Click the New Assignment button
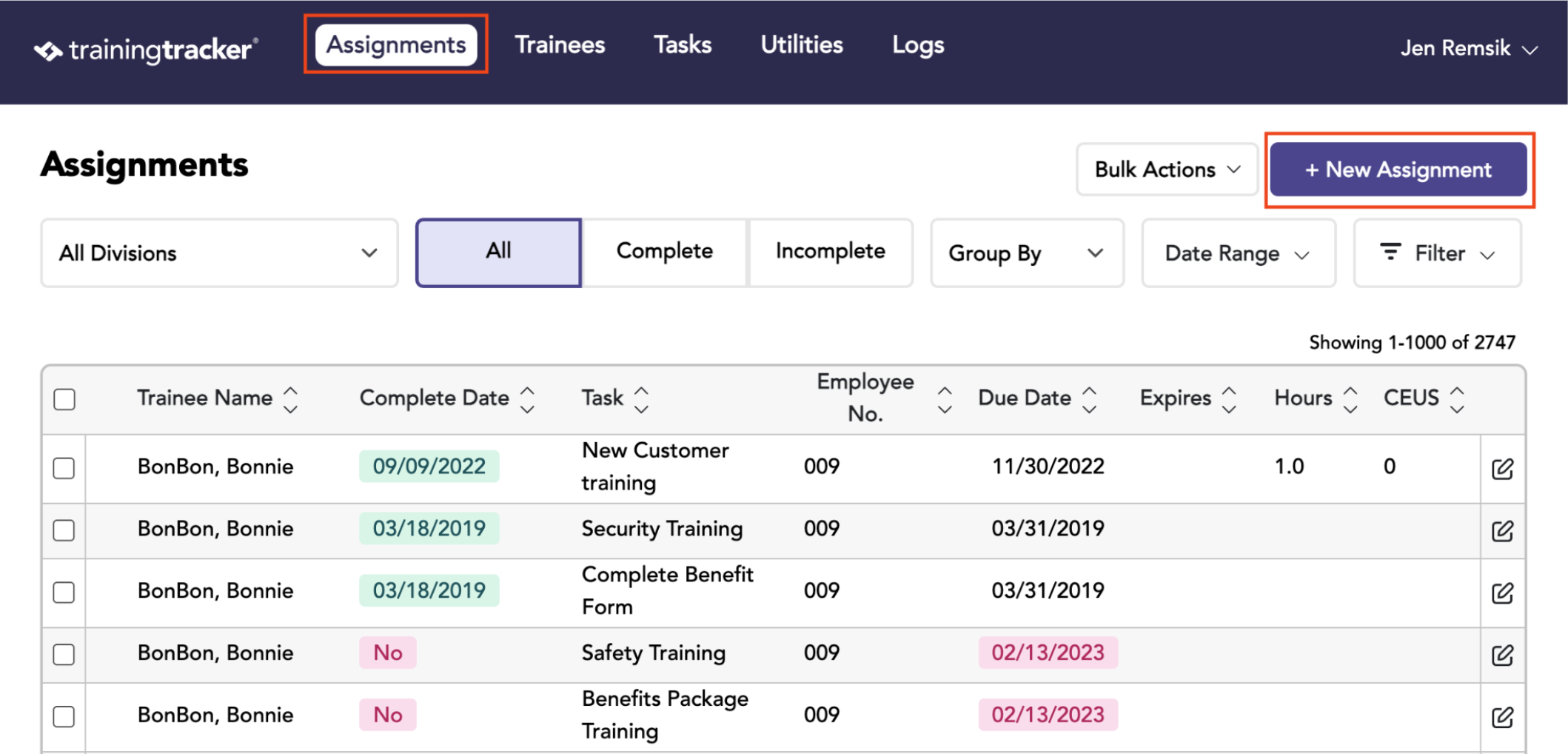1568x754 pixels. 1398,170
